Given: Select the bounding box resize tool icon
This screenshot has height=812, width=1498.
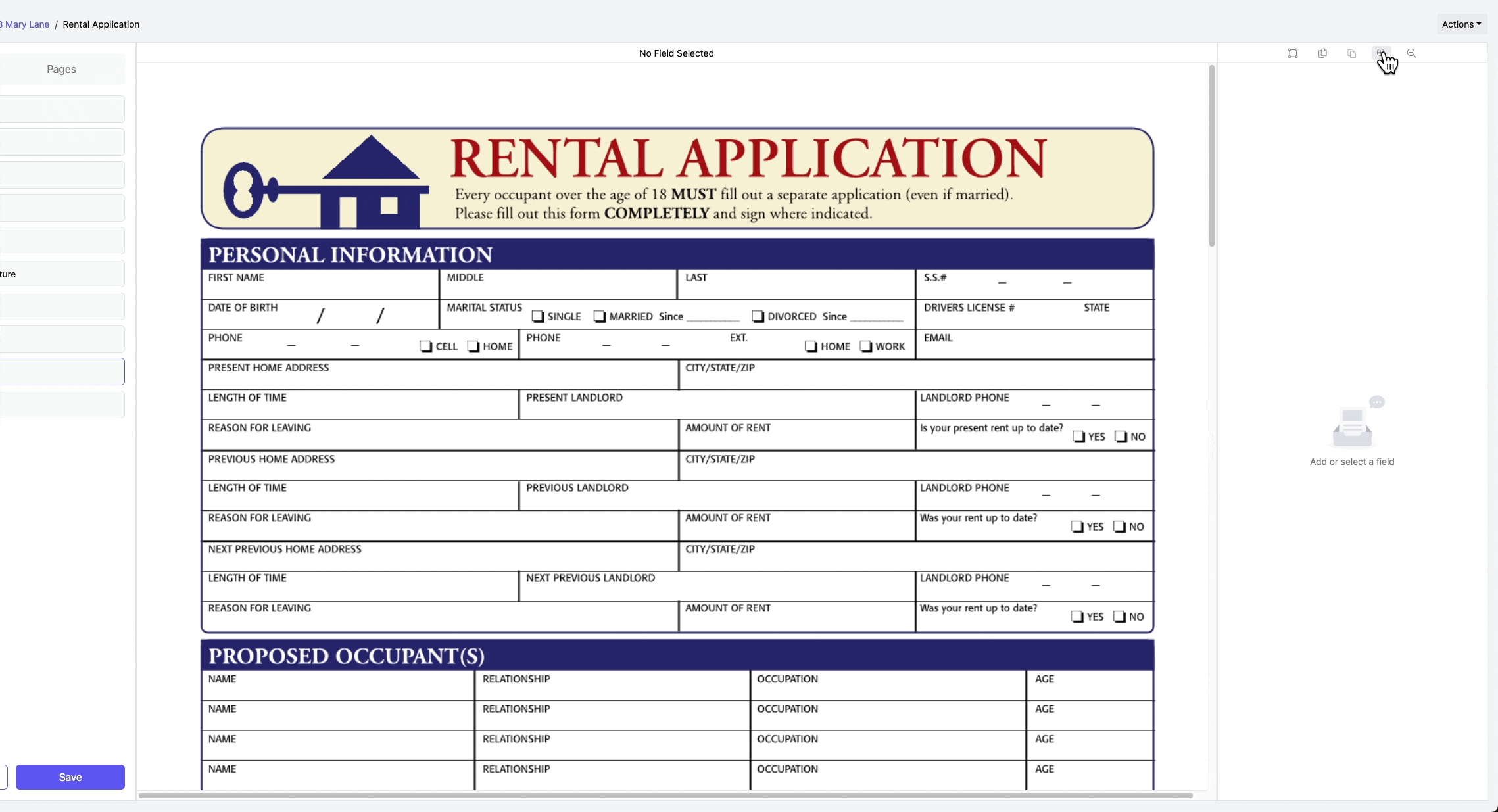Looking at the screenshot, I should tap(1293, 53).
